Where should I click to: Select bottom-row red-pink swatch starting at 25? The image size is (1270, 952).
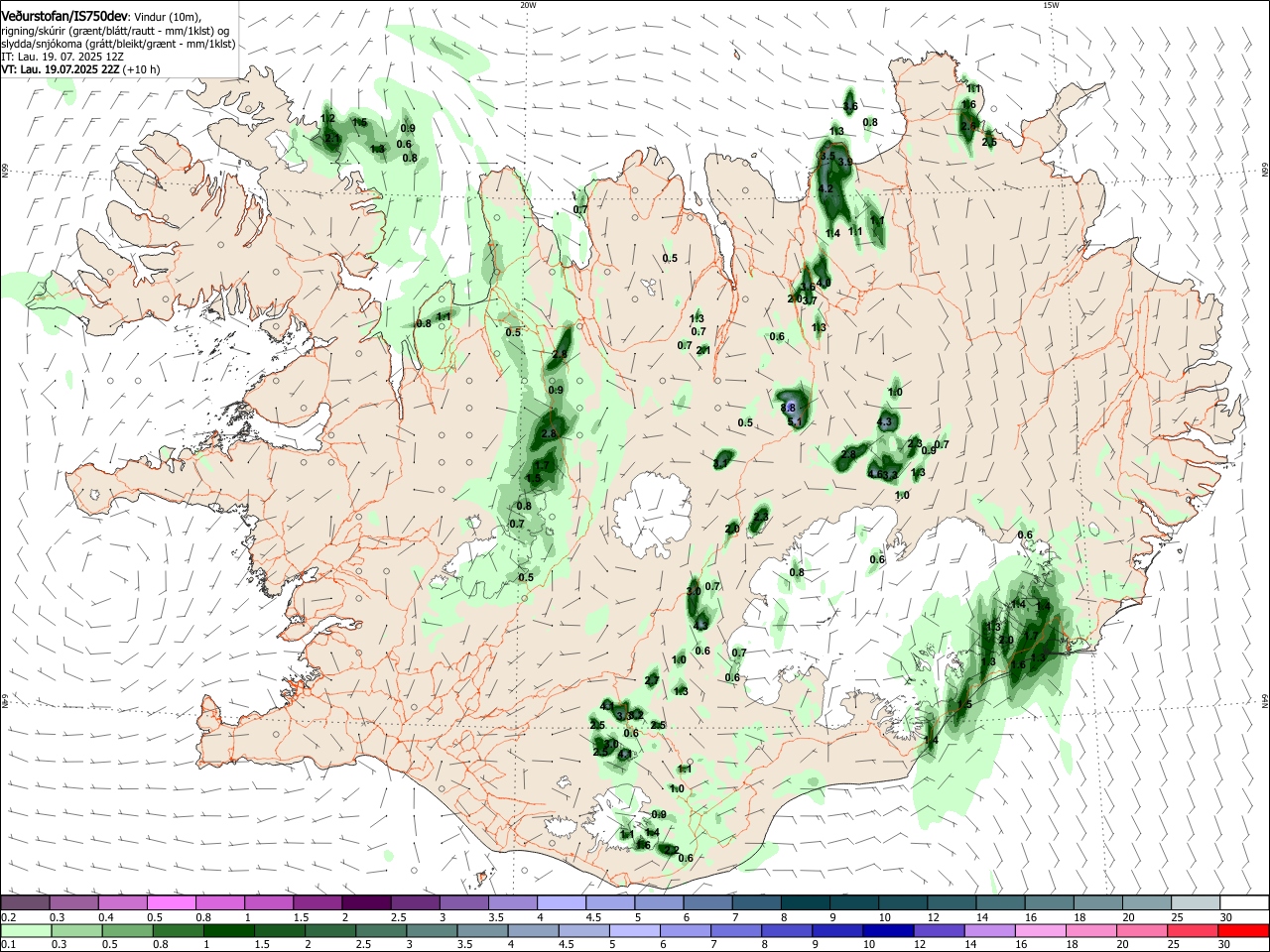tap(1193, 930)
